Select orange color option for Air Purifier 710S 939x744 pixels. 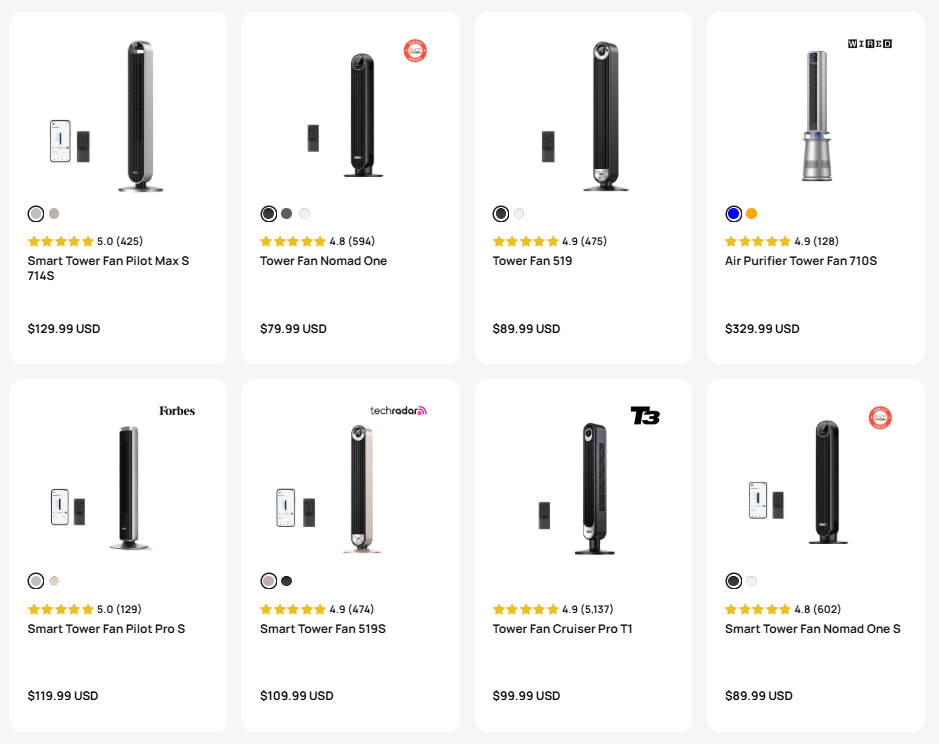(x=752, y=213)
